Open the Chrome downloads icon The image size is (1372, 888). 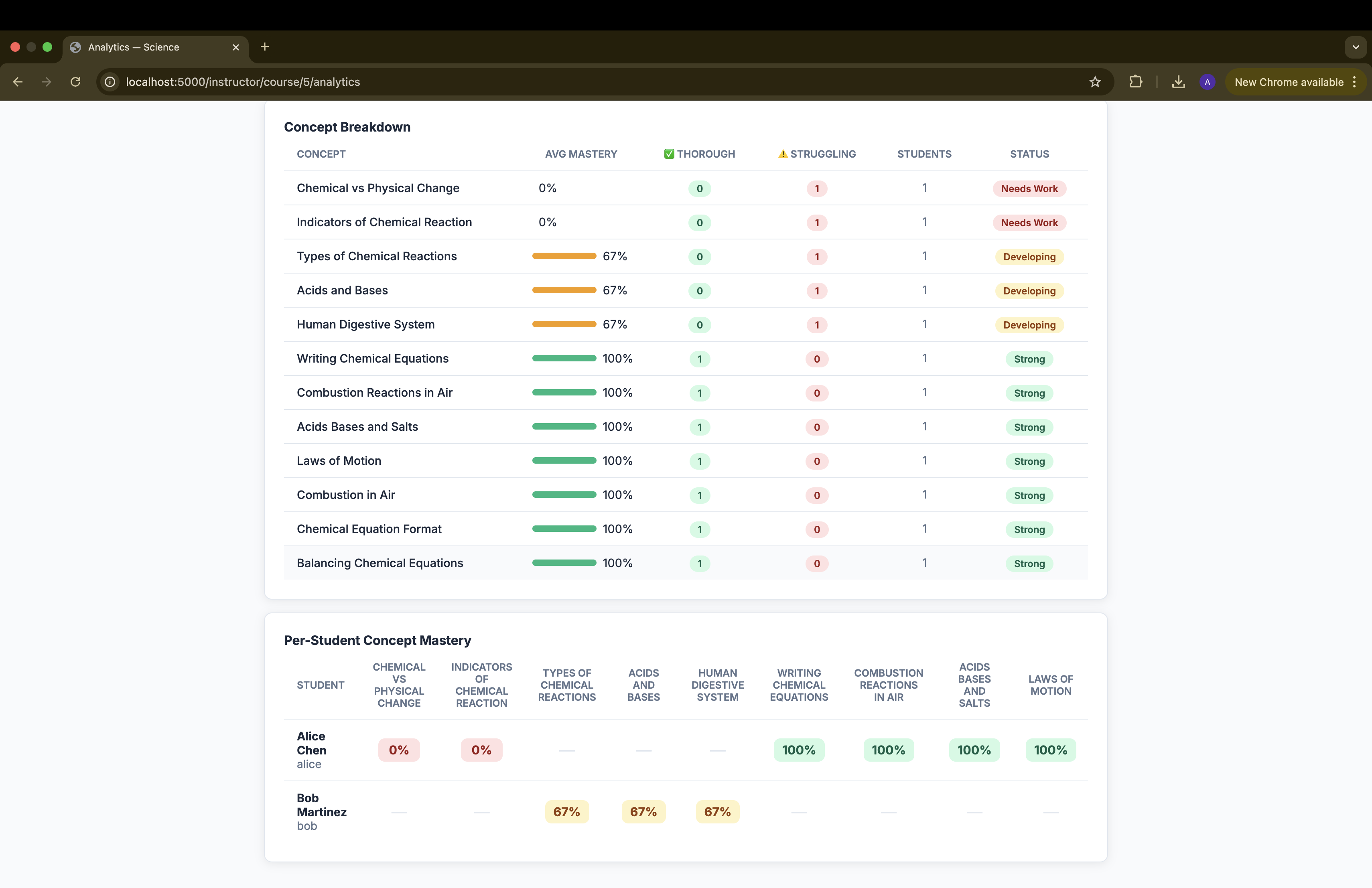(1178, 82)
